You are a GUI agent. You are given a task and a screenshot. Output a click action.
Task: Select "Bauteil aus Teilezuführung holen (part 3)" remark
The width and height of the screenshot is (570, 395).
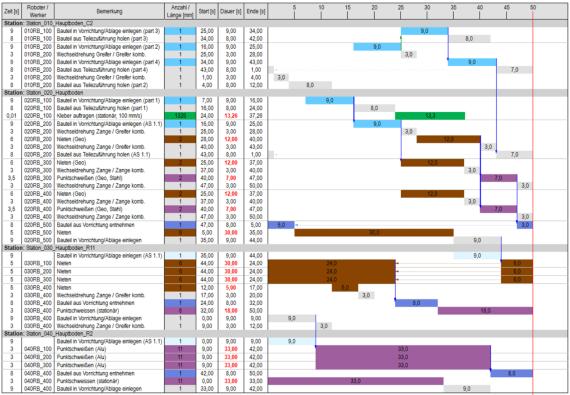click(102, 39)
